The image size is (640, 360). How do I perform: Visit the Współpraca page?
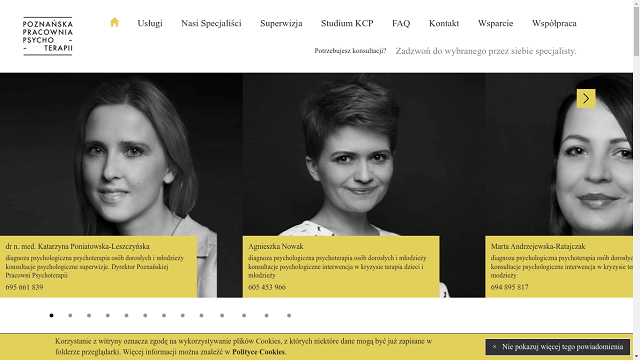(x=554, y=23)
